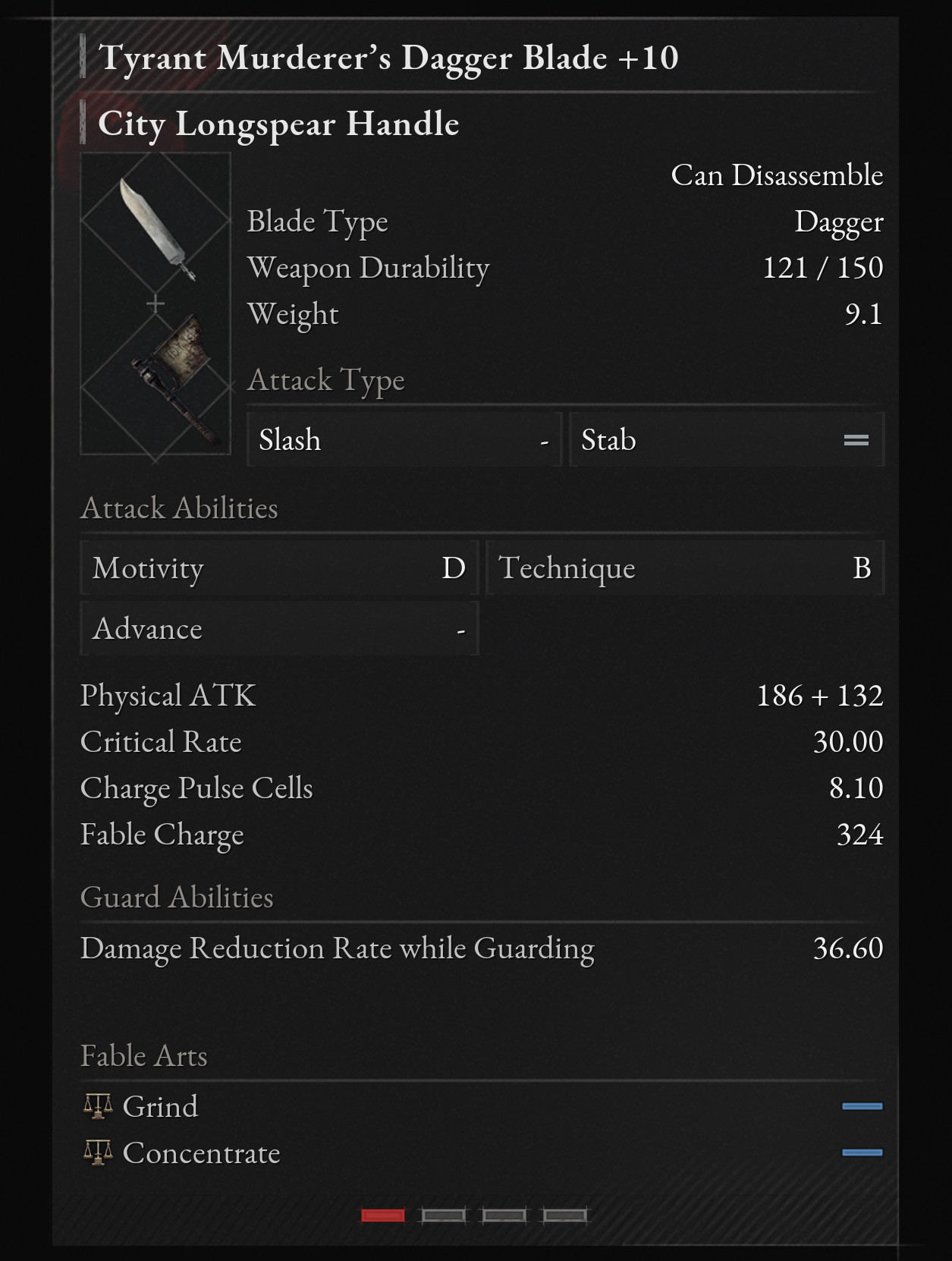Switch to the third page indicator
952x1261 pixels.
point(504,1215)
